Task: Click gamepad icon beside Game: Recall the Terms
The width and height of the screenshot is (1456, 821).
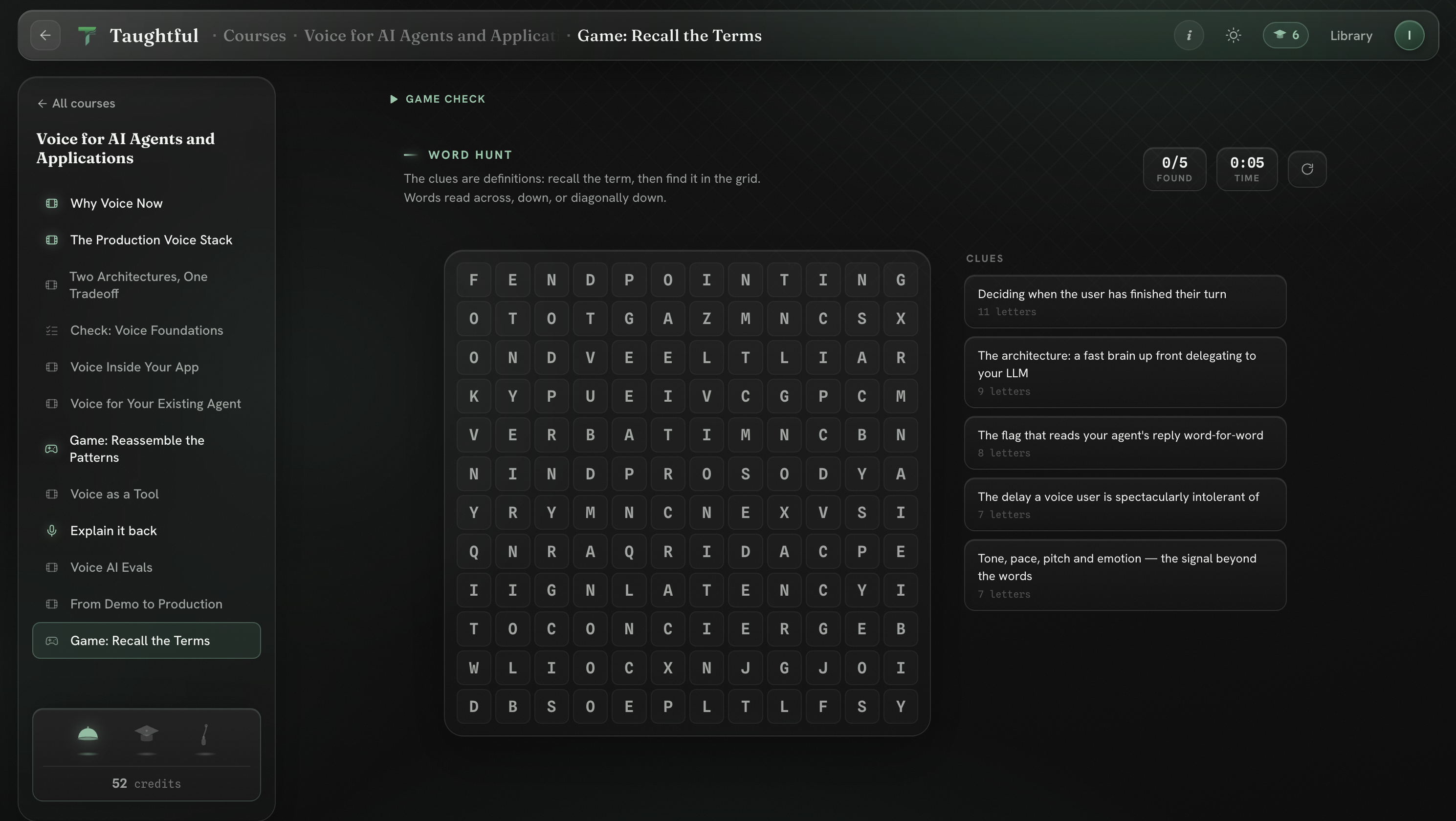Action: 51,641
